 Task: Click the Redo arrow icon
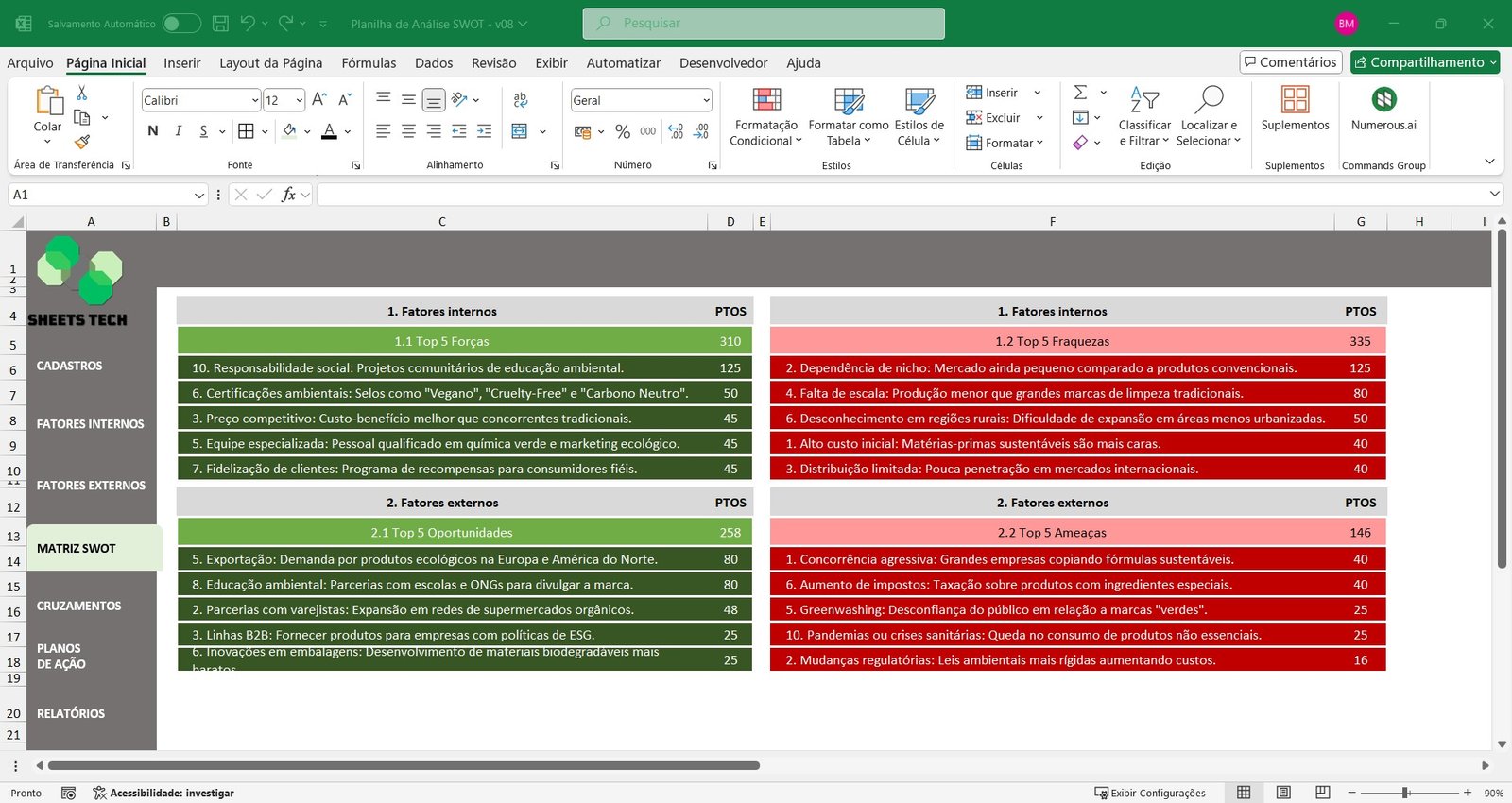pyautogui.click(x=286, y=24)
